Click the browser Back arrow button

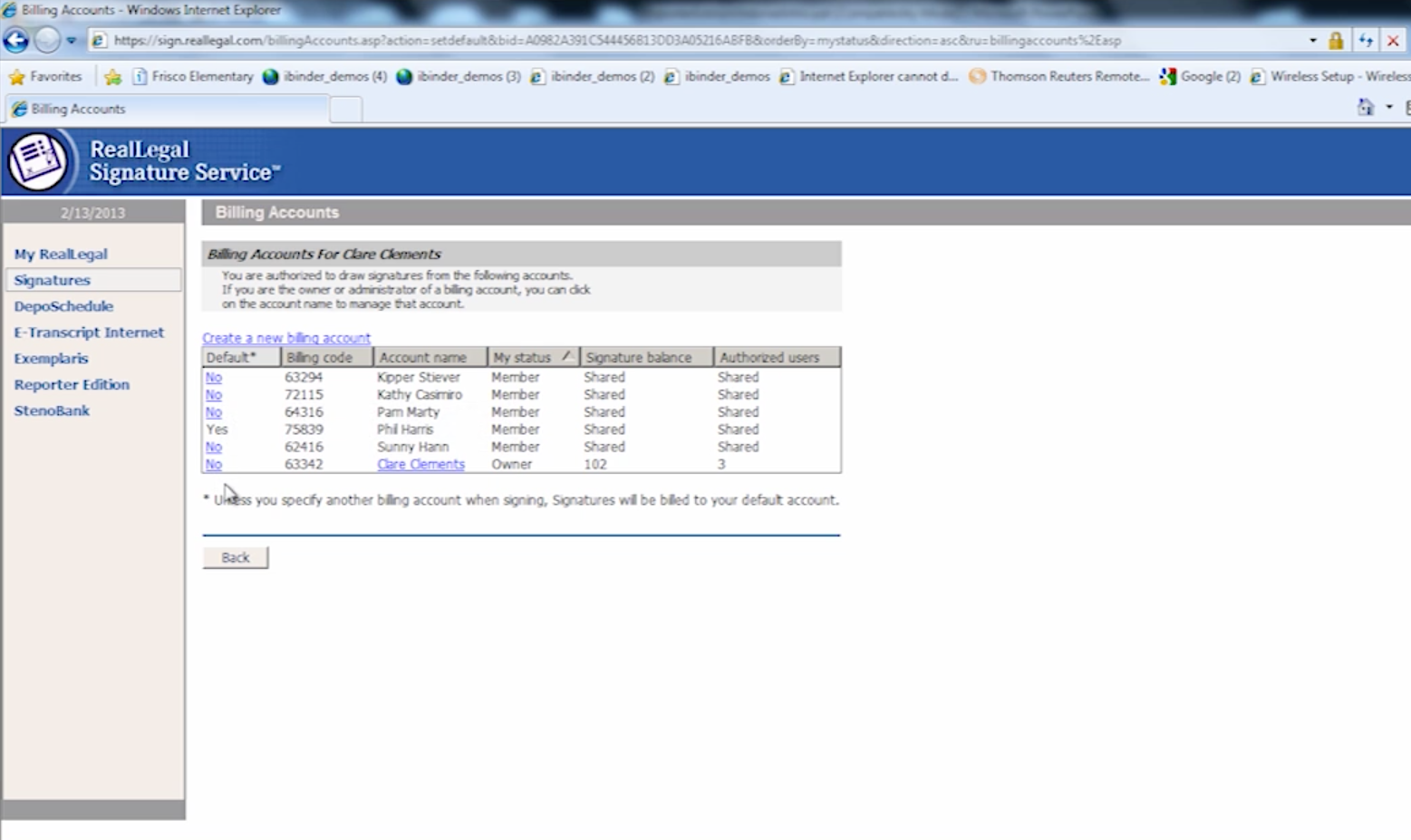[16, 40]
